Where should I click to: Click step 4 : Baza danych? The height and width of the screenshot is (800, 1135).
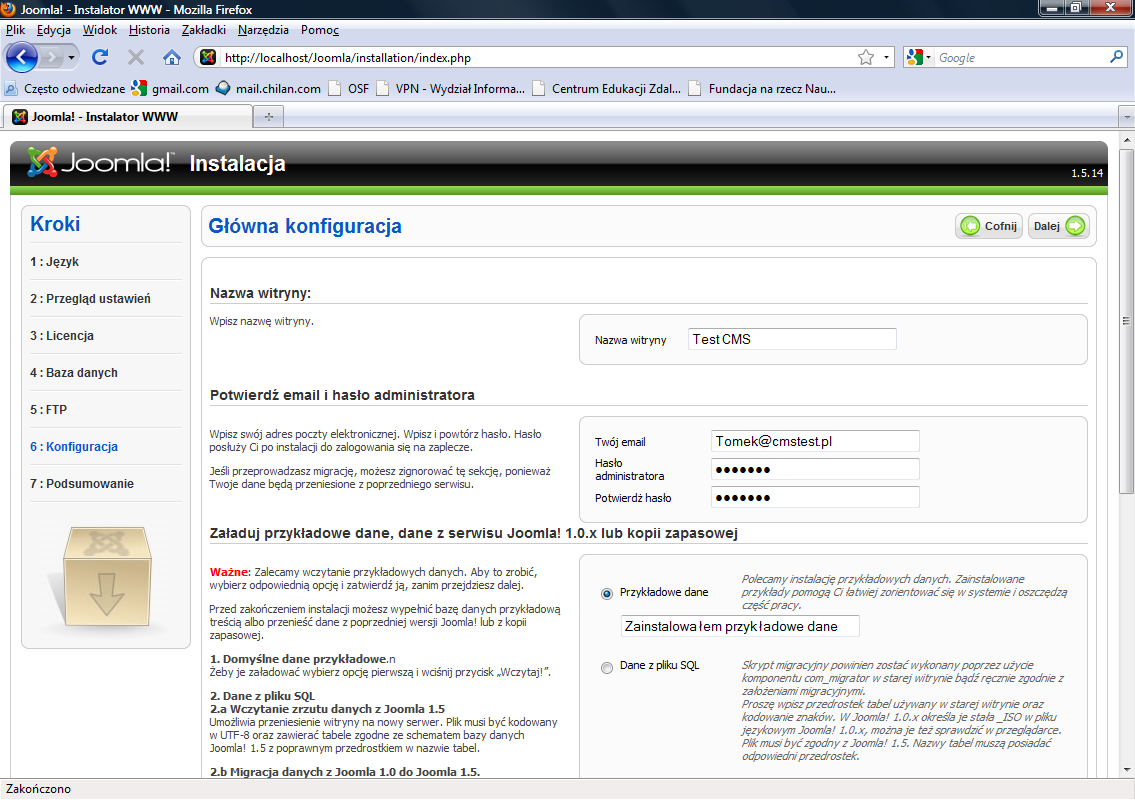pyautogui.click(x=74, y=372)
